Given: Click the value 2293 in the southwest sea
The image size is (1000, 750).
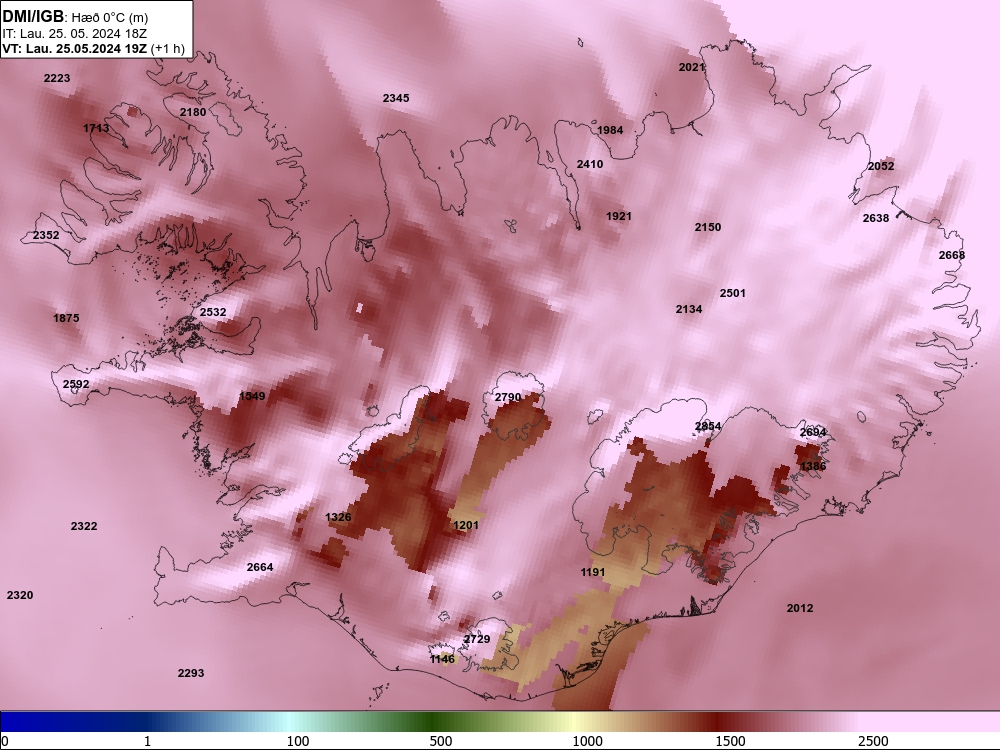Looking at the screenshot, I should point(191,673).
